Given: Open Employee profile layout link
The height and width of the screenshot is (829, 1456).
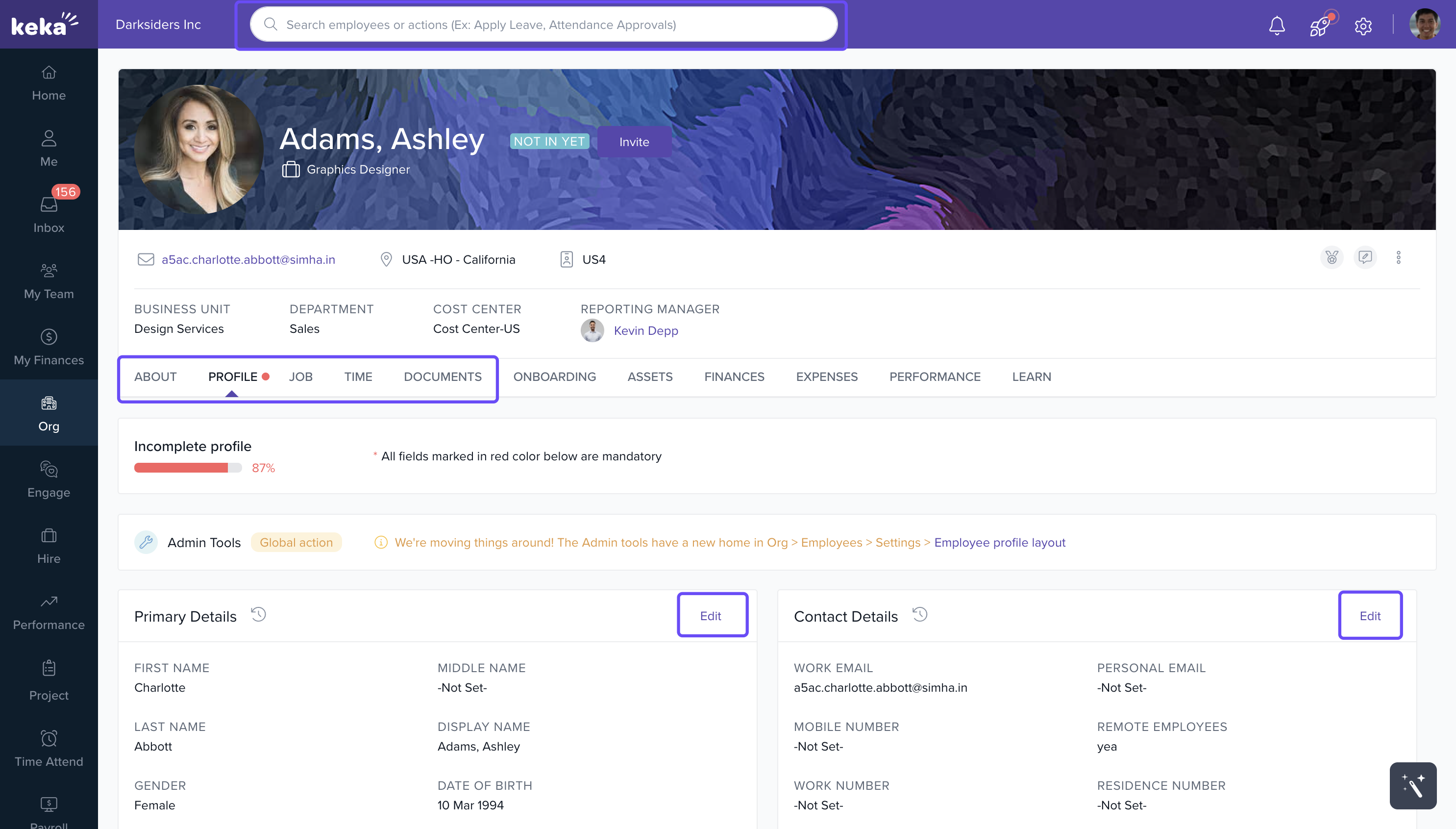Looking at the screenshot, I should tap(1000, 542).
